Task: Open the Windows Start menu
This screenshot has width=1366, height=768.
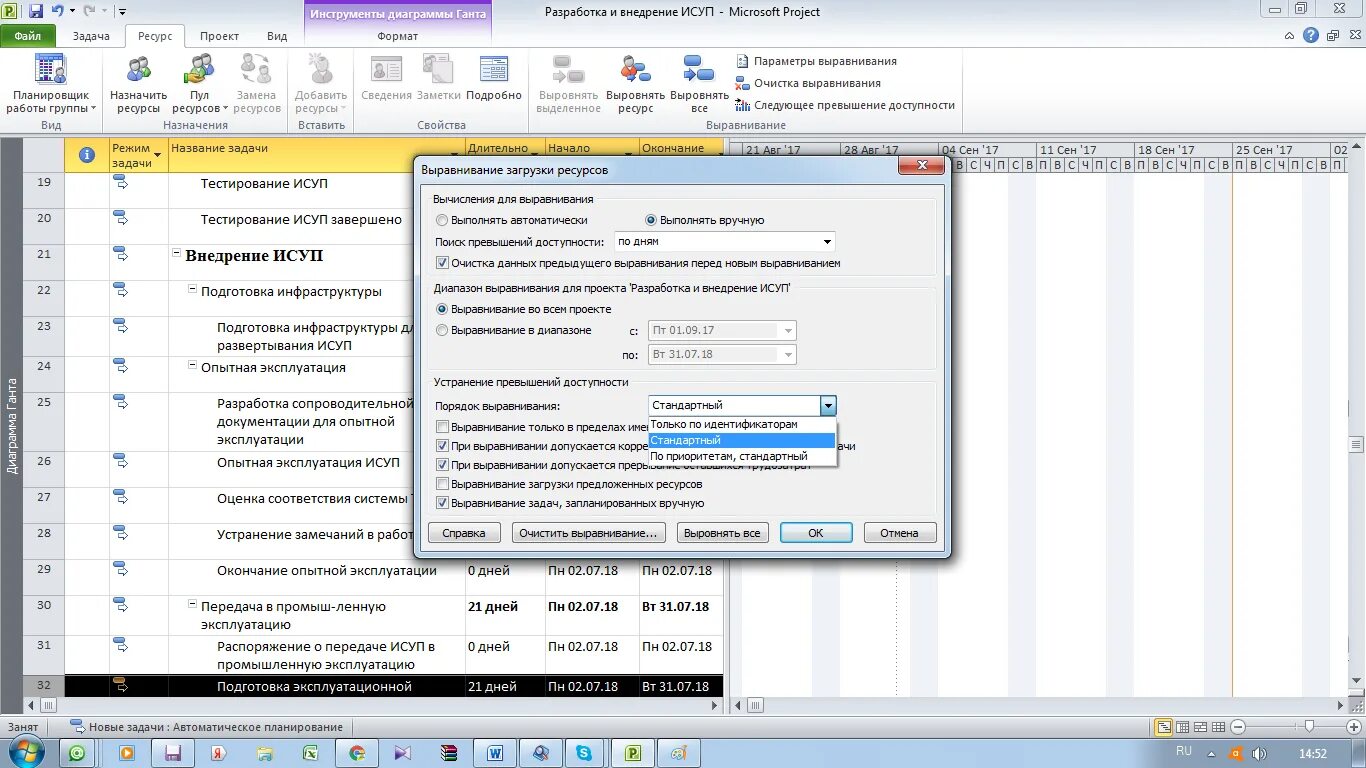Action: tap(26, 752)
